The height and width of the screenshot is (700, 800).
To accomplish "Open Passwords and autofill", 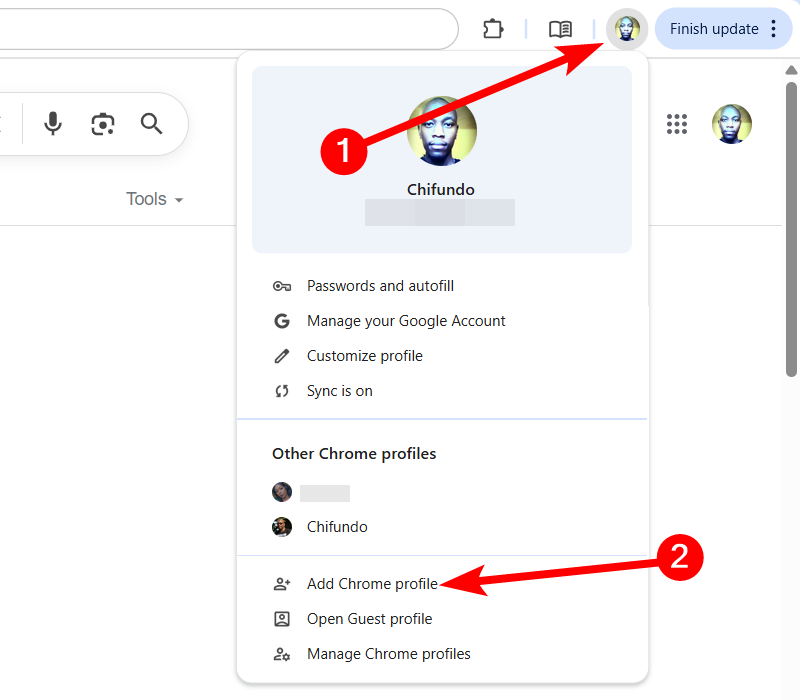I will click(x=380, y=286).
